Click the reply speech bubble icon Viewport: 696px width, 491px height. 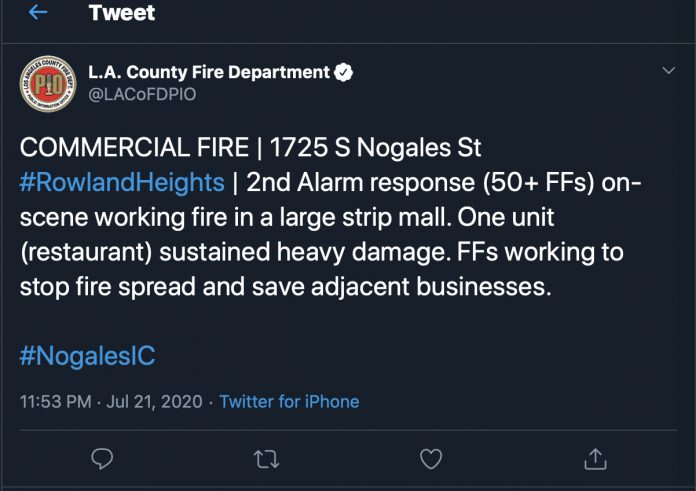coord(102,459)
